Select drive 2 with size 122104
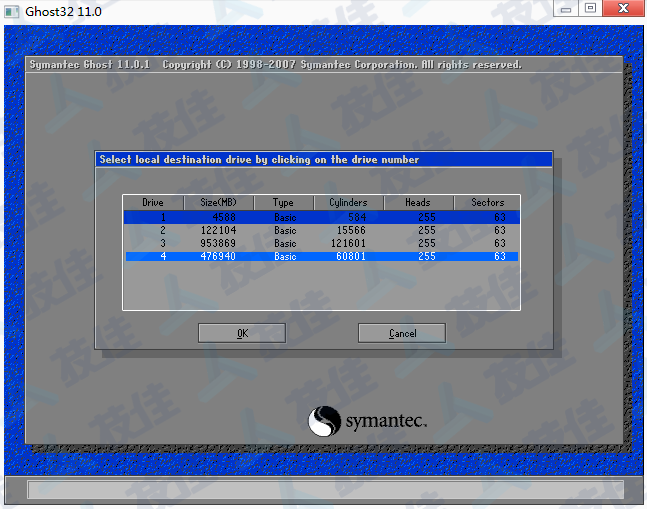The image size is (647, 509). click(322, 230)
